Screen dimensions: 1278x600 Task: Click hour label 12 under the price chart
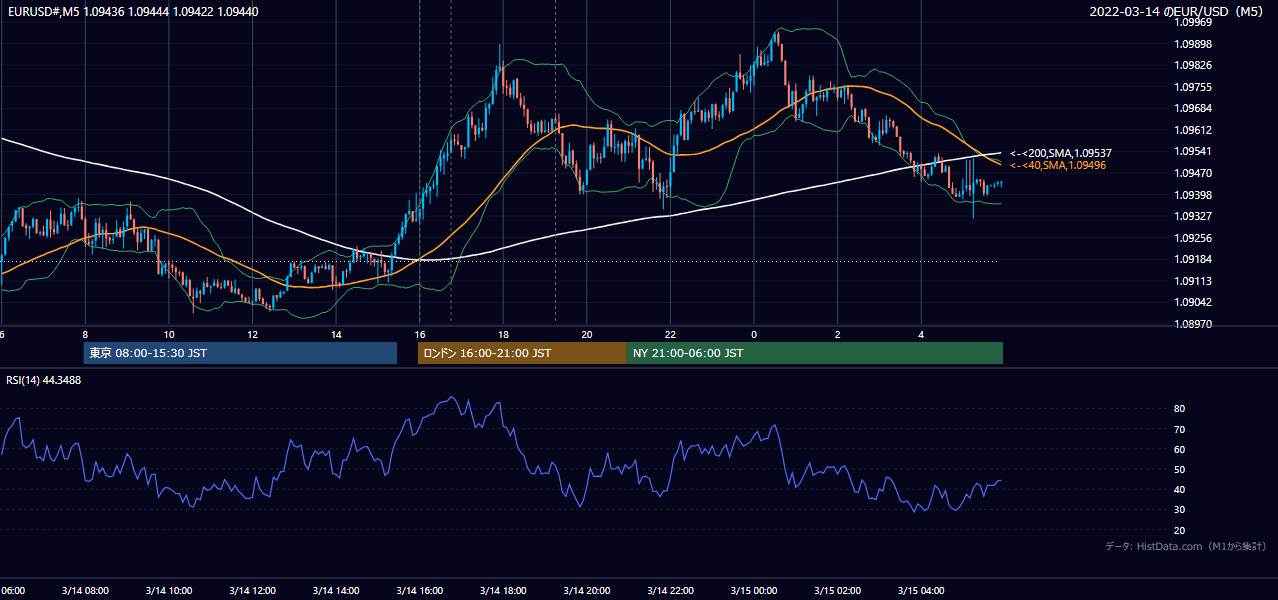pos(252,334)
